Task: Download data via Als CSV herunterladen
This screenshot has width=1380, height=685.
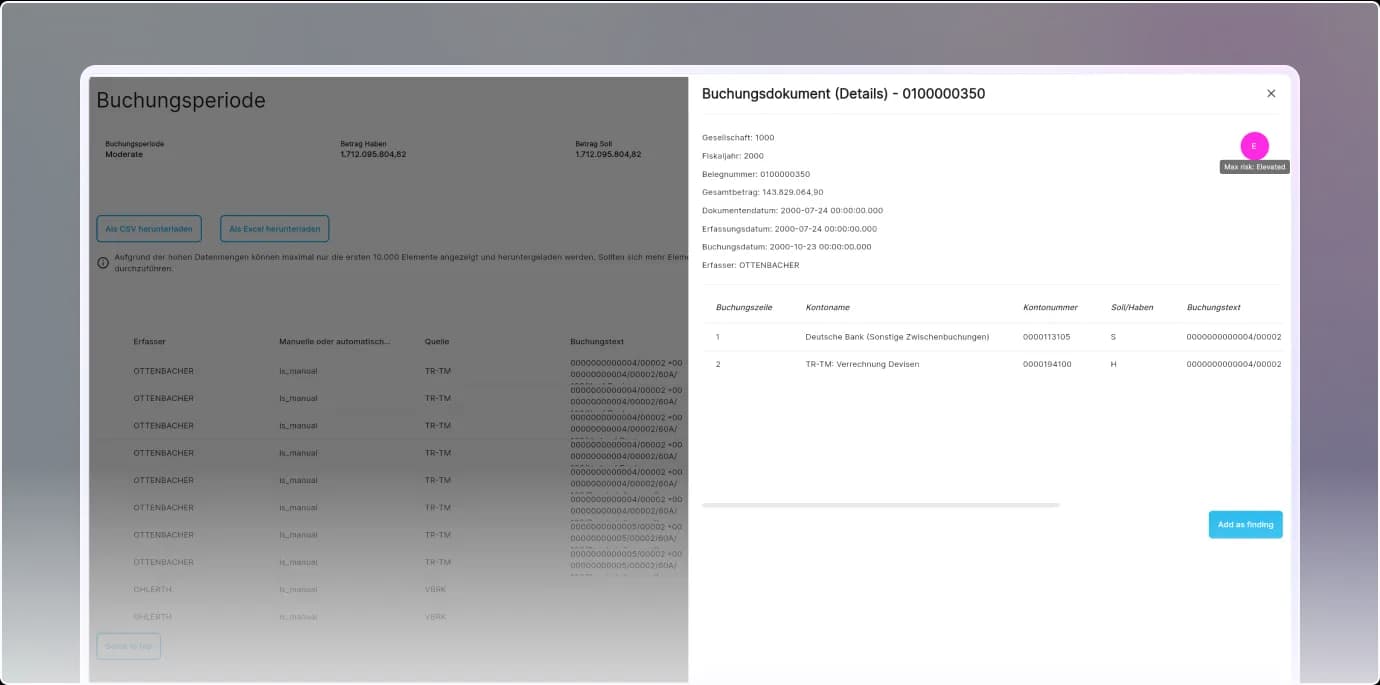Action: pyautogui.click(x=149, y=229)
